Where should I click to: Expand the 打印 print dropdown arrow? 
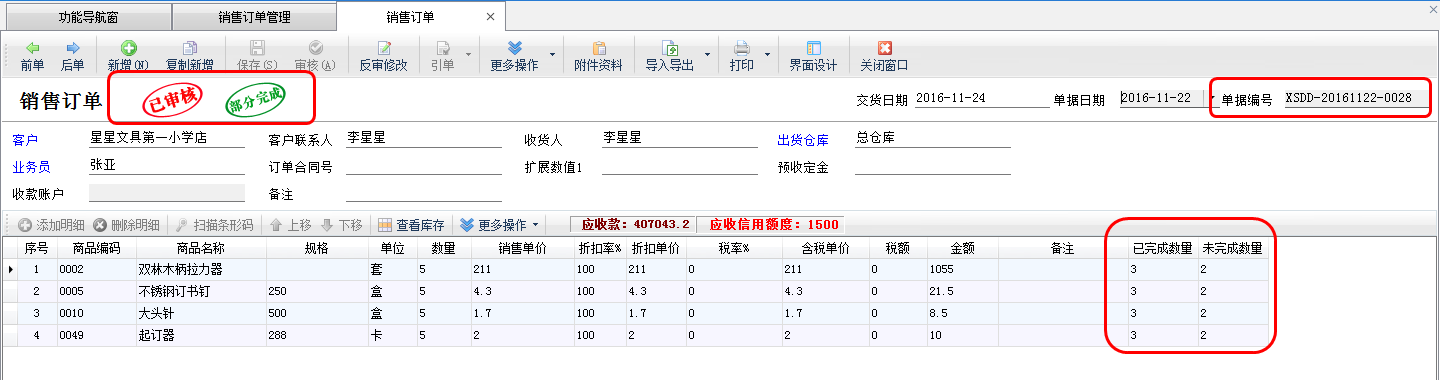(x=768, y=54)
